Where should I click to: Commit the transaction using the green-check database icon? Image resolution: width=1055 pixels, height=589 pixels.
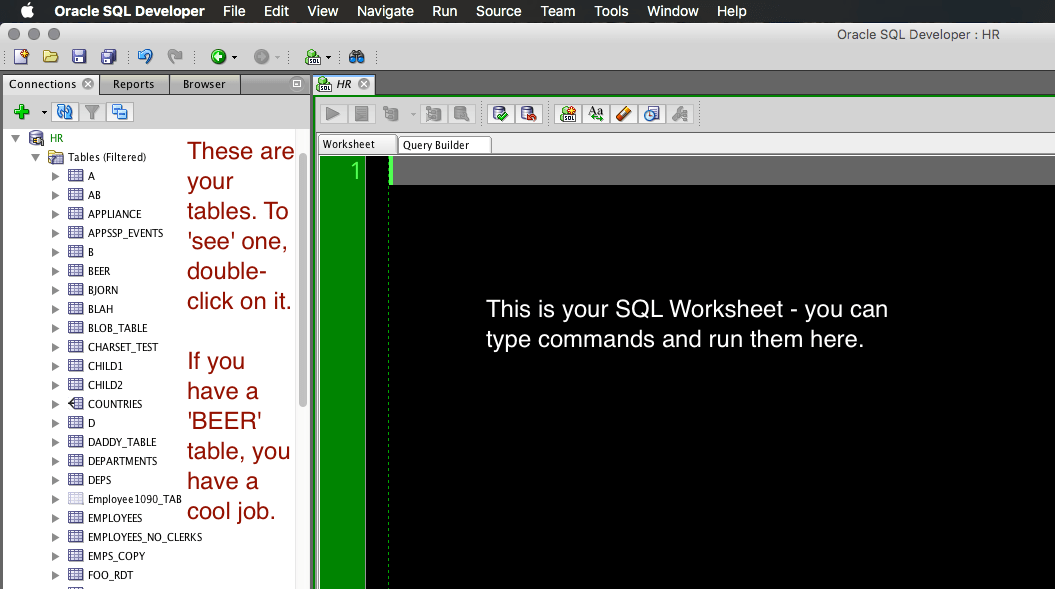click(x=500, y=113)
